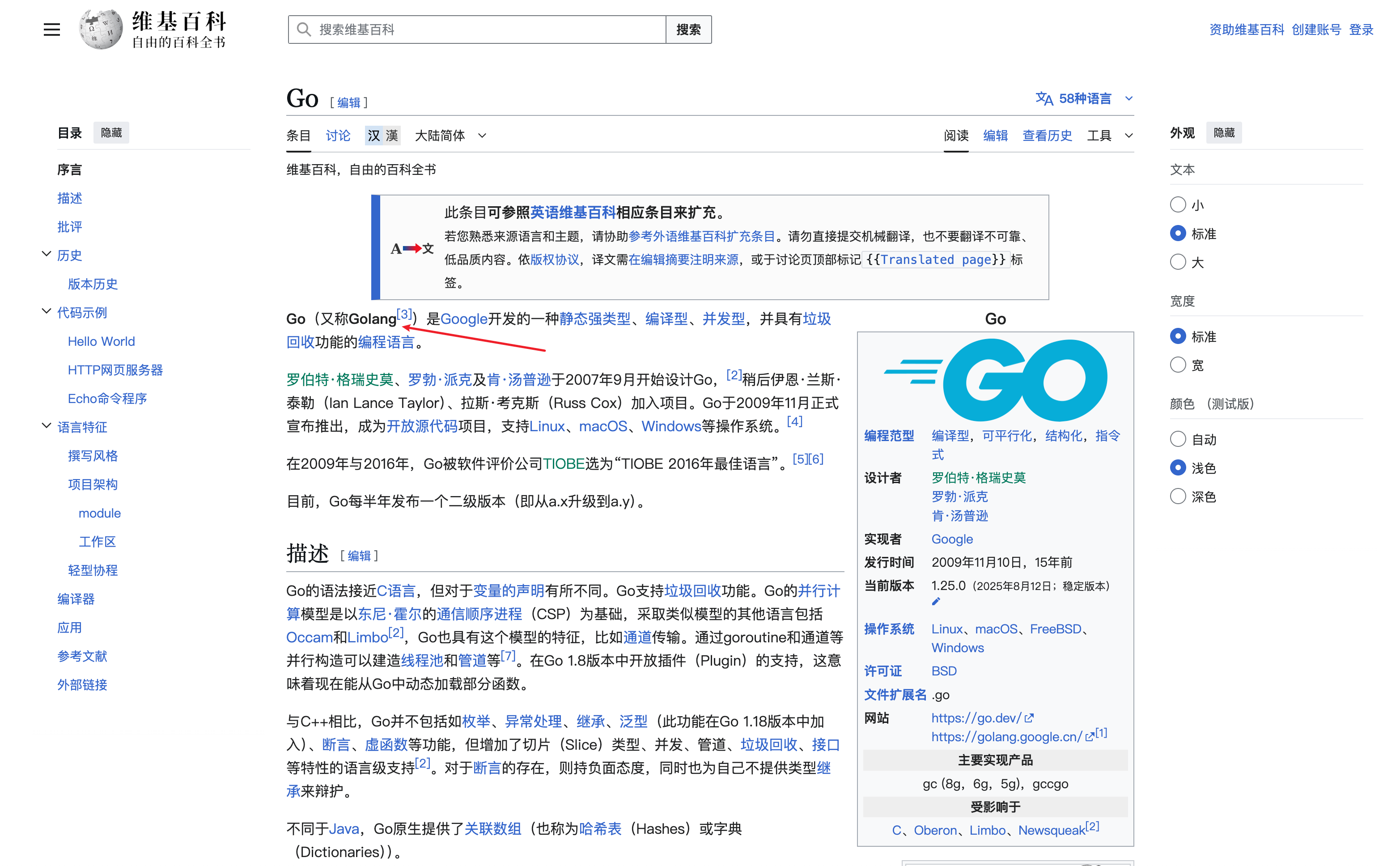Open the 通信顺序进程 link
1400x866 pixels.
click(x=479, y=614)
